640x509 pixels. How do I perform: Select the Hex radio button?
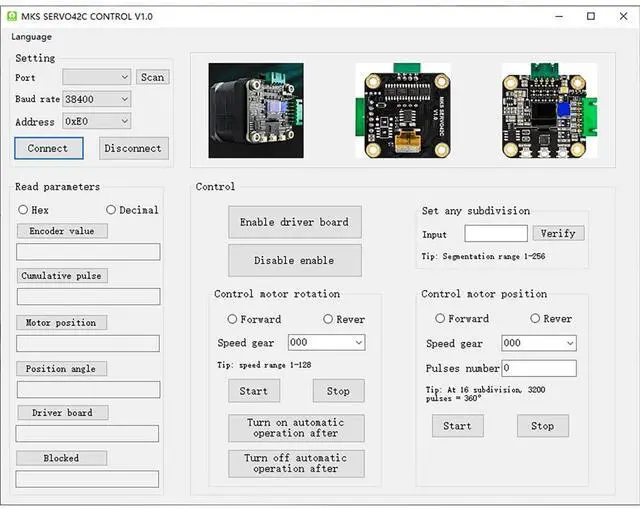[23, 210]
